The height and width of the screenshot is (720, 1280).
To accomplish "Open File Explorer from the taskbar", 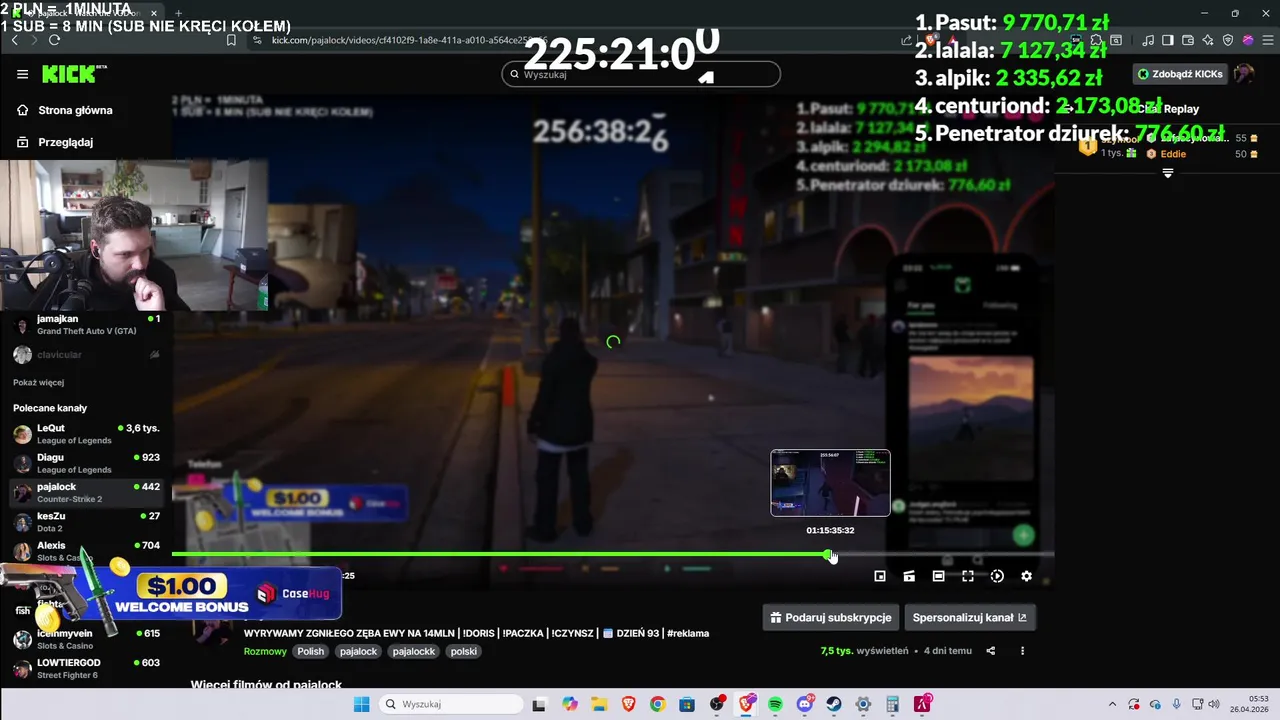I will 598,704.
